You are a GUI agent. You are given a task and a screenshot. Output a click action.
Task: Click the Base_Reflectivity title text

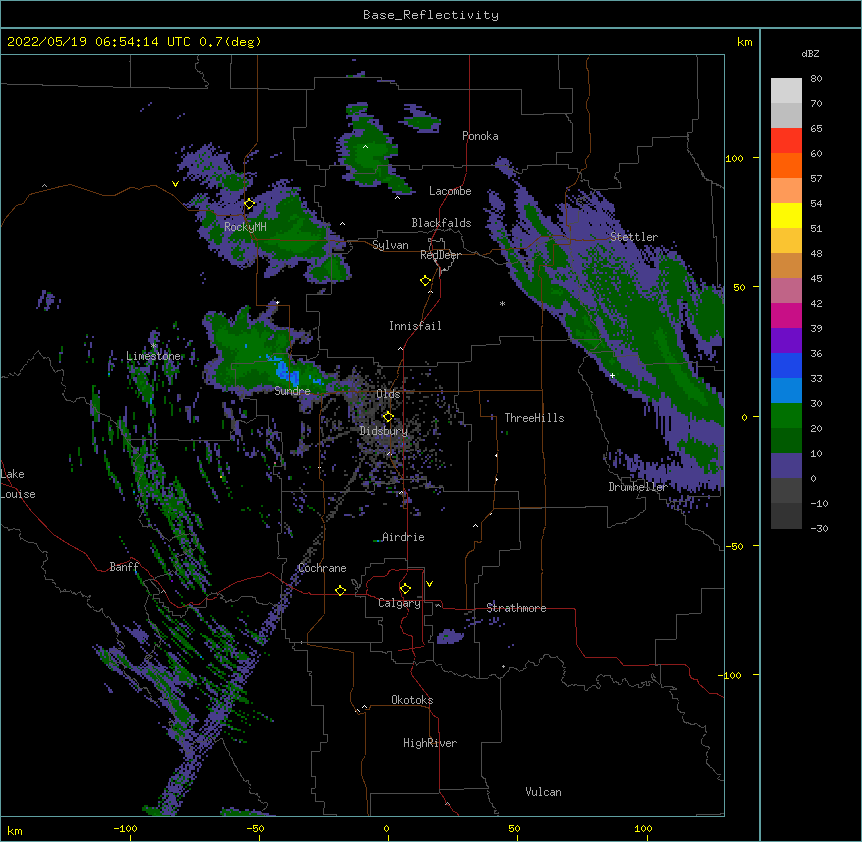click(x=431, y=15)
